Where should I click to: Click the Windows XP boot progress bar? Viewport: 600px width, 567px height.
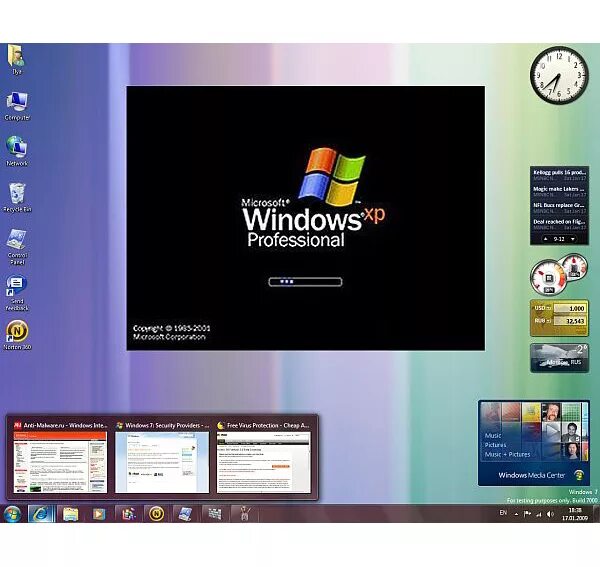point(305,282)
